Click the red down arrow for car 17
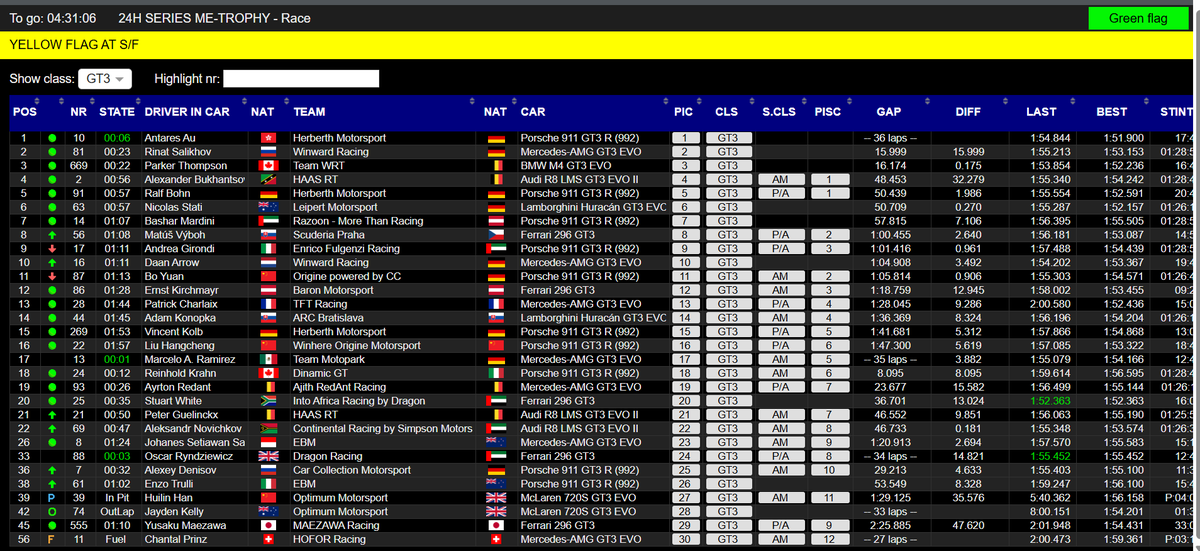 (x=51, y=248)
